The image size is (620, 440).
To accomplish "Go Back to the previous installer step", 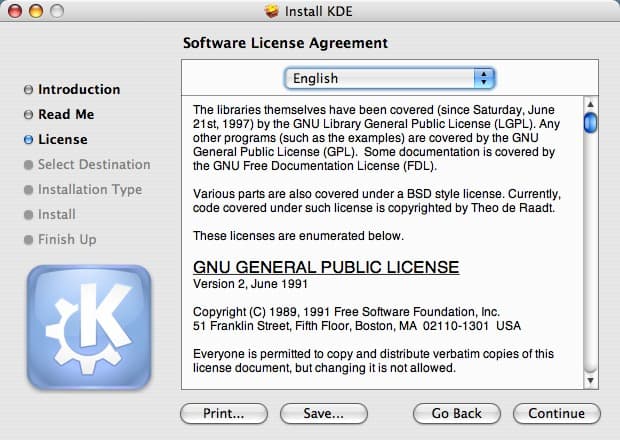I will point(457,413).
